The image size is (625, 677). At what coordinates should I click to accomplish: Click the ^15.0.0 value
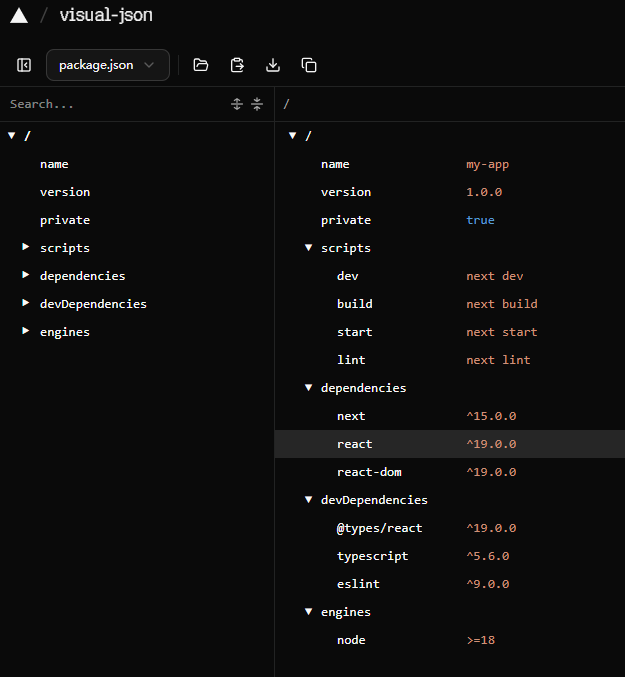(x=491, y=416)
